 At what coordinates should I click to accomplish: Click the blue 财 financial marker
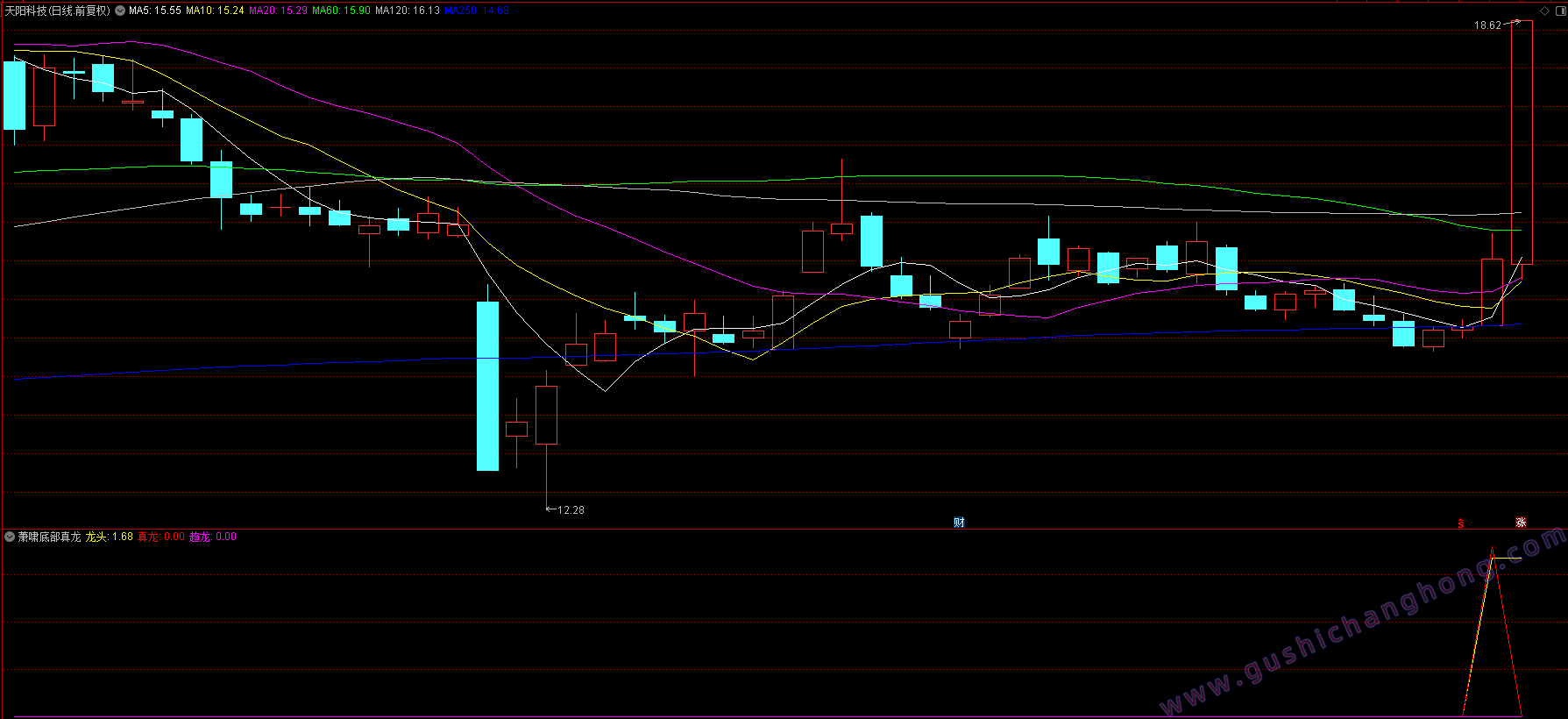(959, 523)
